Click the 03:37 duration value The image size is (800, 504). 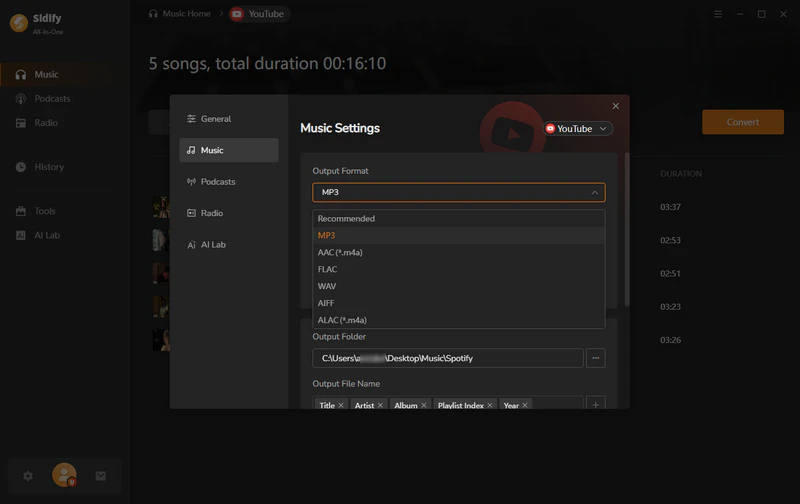pyautogui.click(x=670, y=207)
